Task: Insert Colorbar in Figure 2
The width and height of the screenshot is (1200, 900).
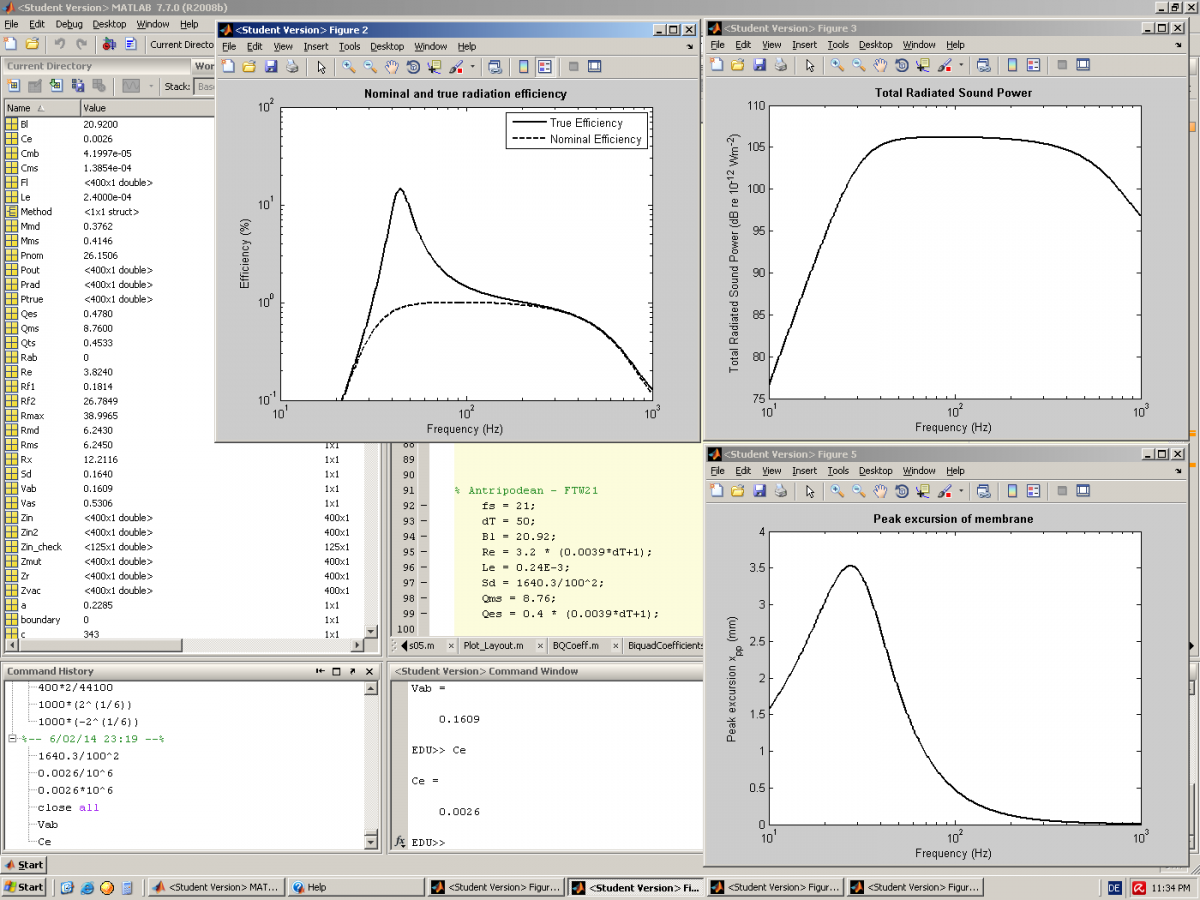Action: pos(523,67)
